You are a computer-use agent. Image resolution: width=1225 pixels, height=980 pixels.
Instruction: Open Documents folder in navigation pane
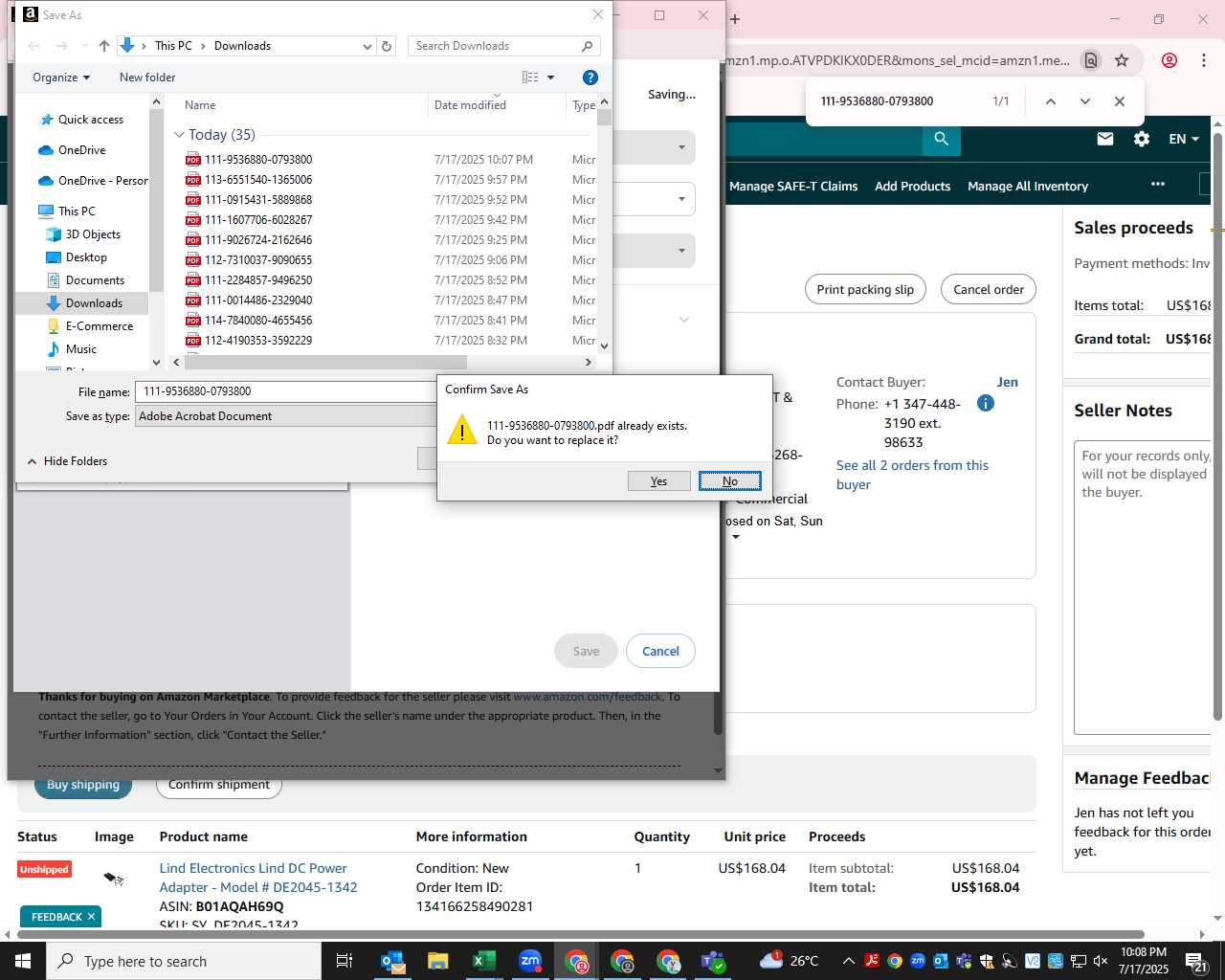[95, 280]
